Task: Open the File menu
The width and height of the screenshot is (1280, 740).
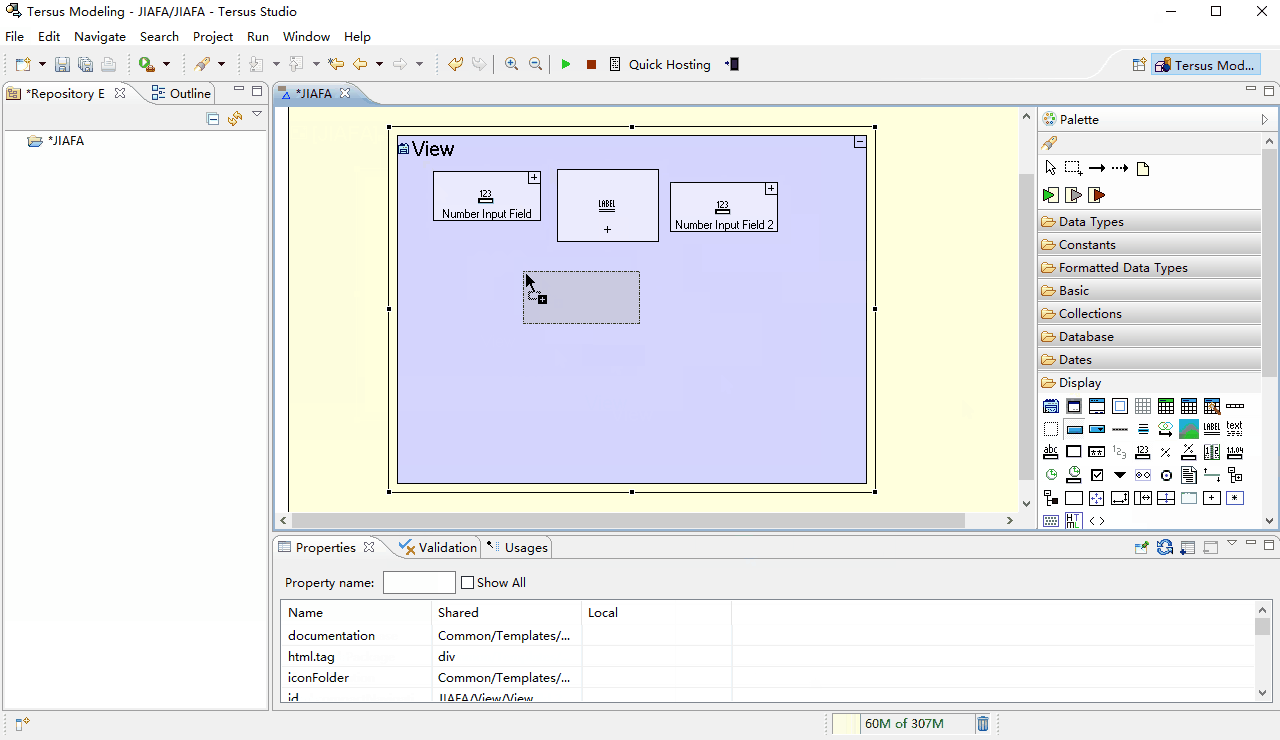Action: (14, 36)
